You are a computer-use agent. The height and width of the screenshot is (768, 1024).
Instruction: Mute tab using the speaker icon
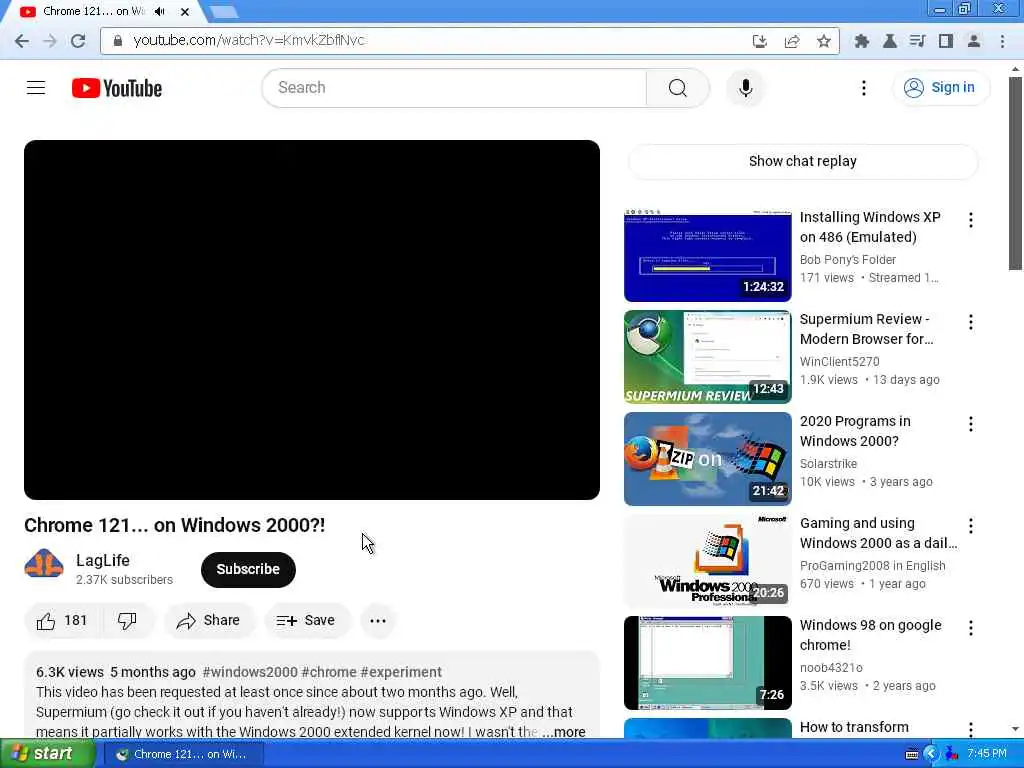pyautogui.click(x=159, y=12)
